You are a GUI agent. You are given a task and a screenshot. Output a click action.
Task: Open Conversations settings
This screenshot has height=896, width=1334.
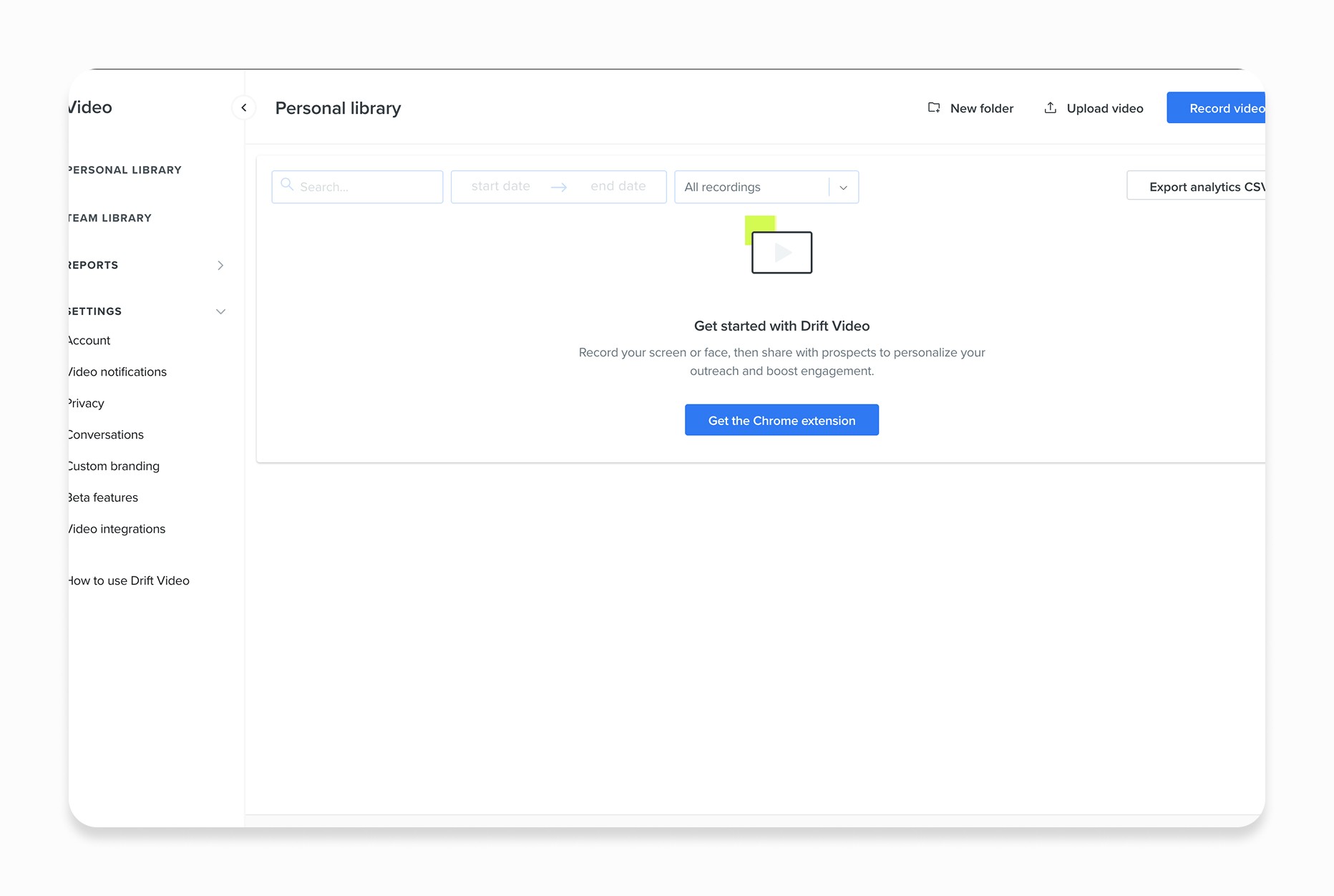(106, 435)
